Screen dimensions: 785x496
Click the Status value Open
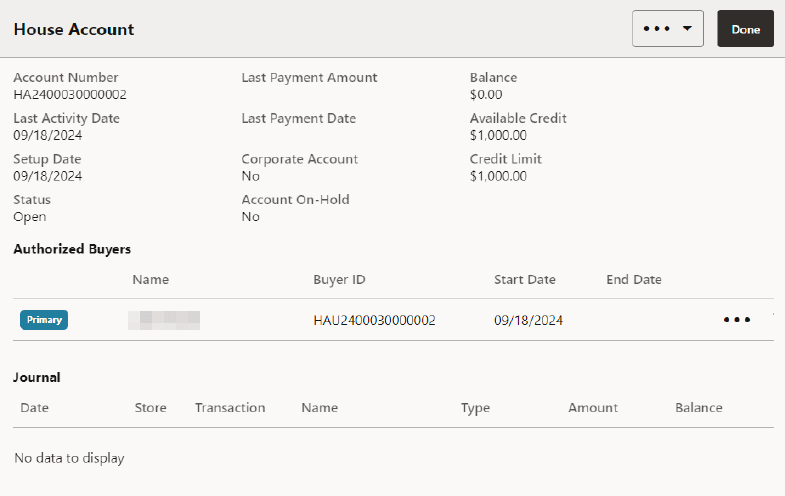(x=30, y=217)
